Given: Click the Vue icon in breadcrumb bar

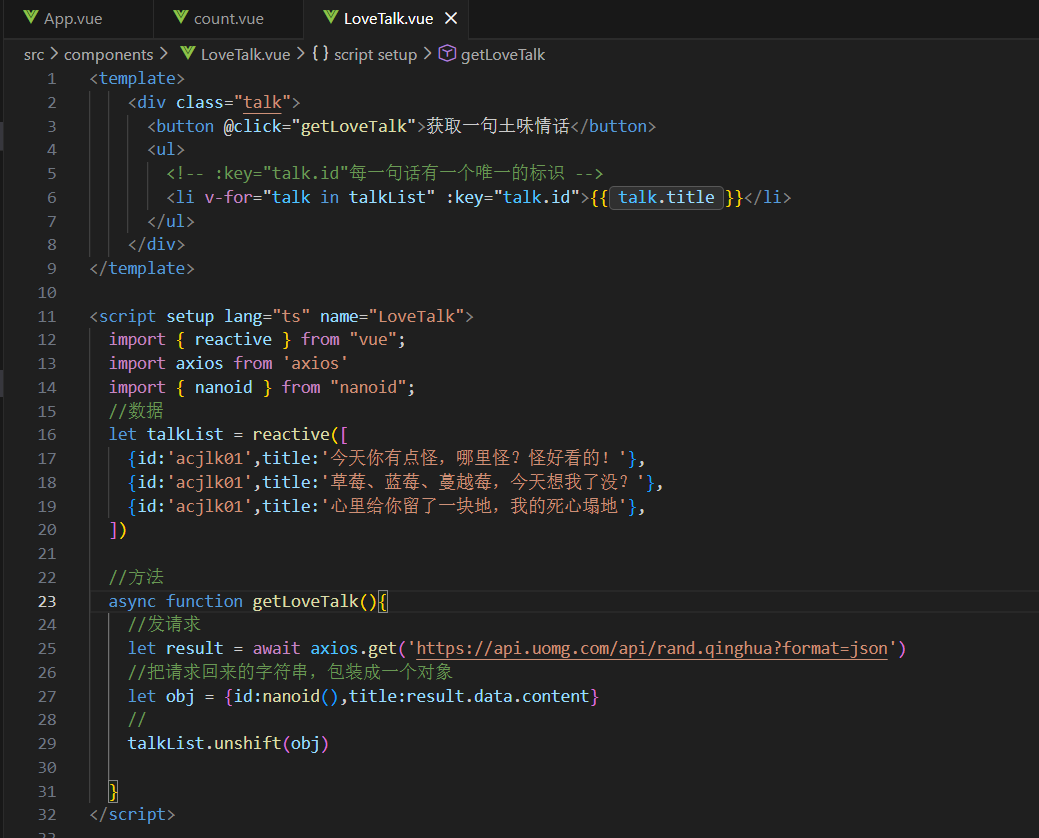Looking at the screenshot, I should tap(188, 53).
